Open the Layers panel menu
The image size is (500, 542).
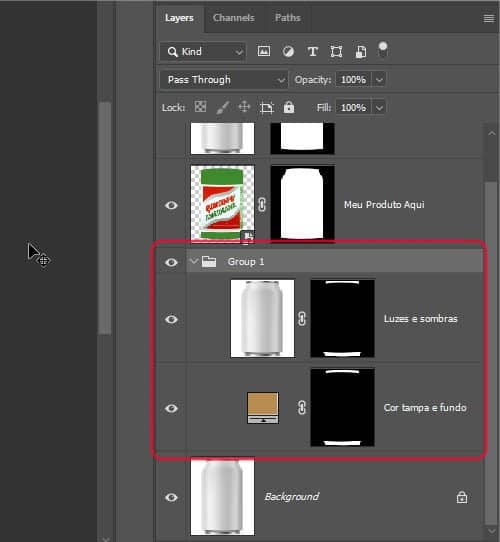pos(489,19)
